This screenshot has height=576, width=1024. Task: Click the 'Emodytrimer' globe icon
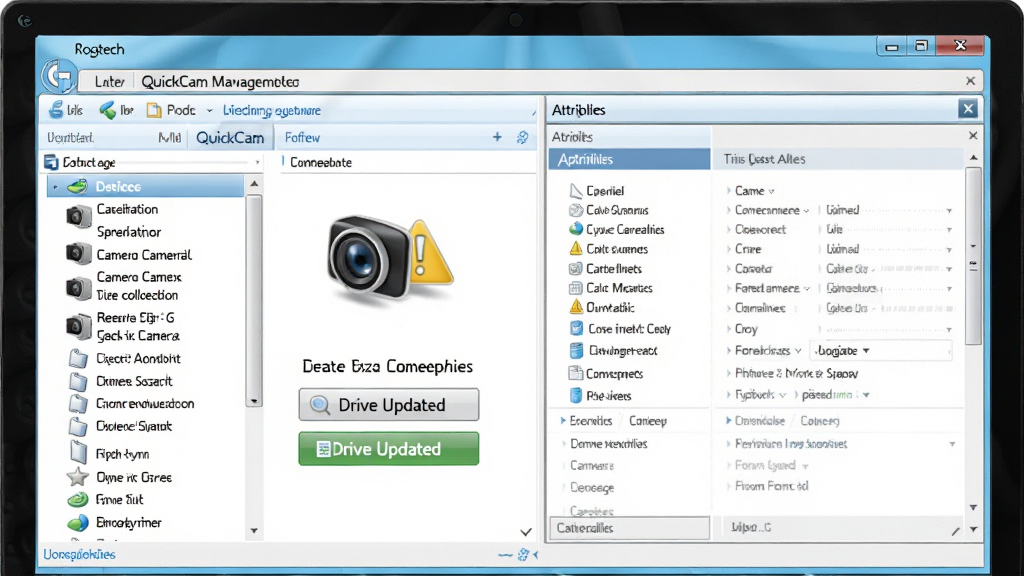tap(78, 523)
